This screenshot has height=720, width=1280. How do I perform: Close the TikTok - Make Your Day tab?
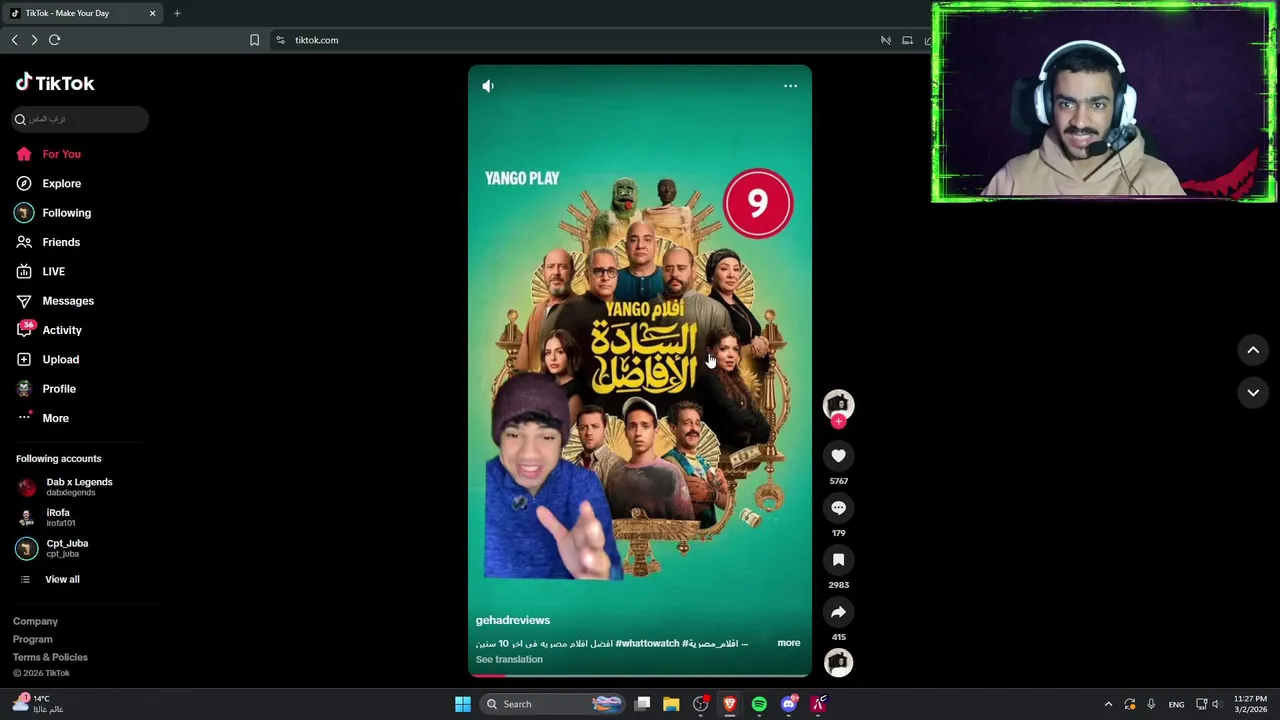pyautogui.click(x=152, y=13)
